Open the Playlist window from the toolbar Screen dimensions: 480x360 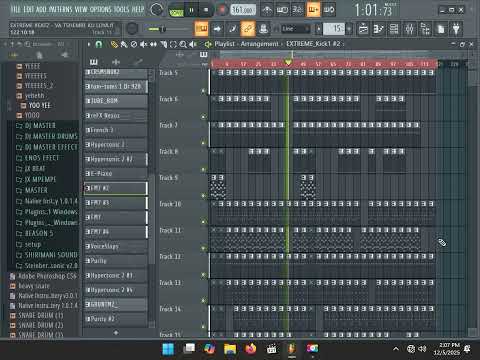pyautogui.click(x=363, y=29)
